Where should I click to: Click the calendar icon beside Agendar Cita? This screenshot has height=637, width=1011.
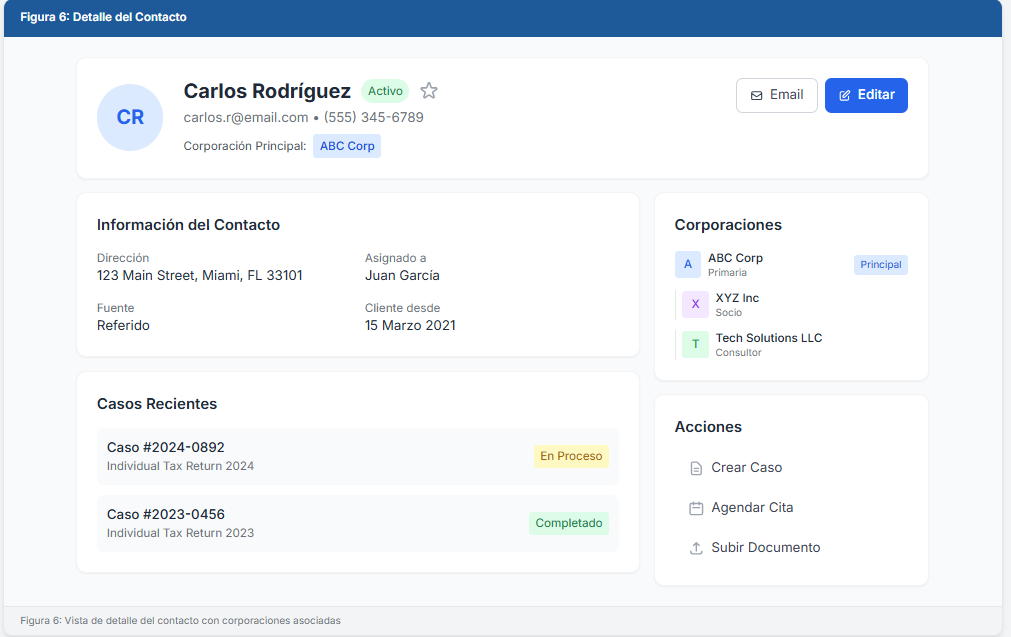coord(696,508)
